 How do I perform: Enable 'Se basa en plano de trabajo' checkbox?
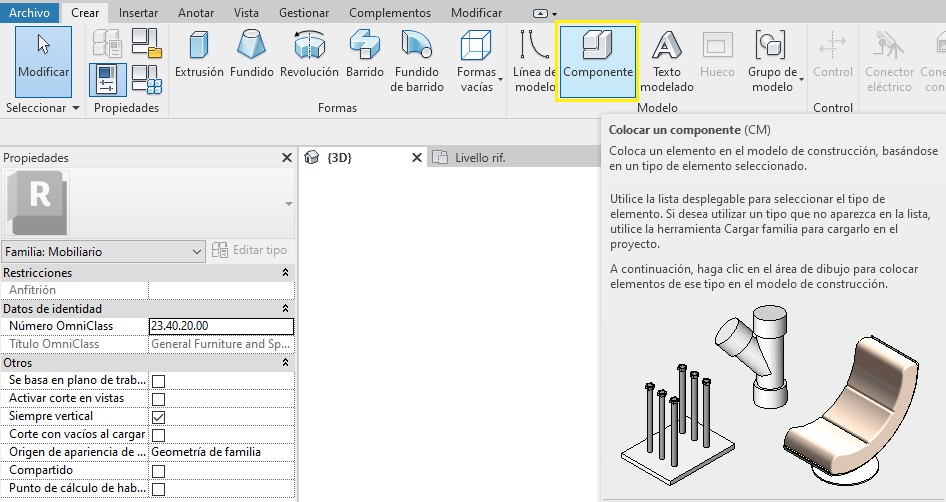pyautogui.click(x=158, y=381)
